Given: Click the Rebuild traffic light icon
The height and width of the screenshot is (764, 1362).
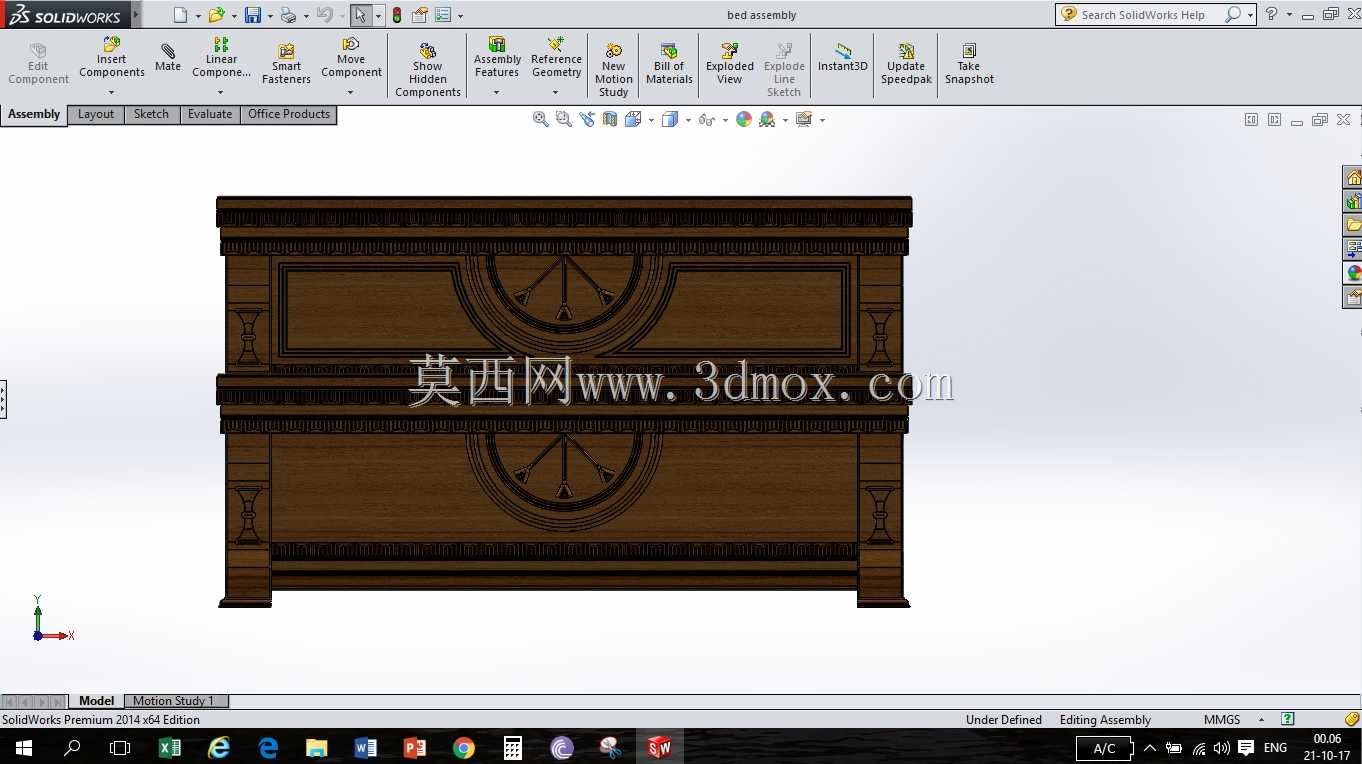Looking at the screenshot, I should [397, 15].
